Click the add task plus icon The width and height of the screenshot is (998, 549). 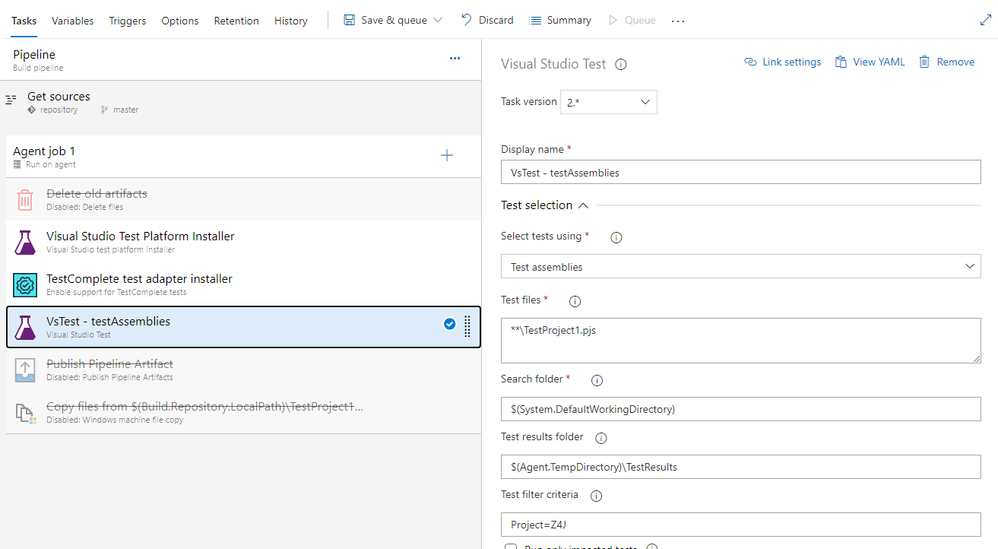[447, 155]
